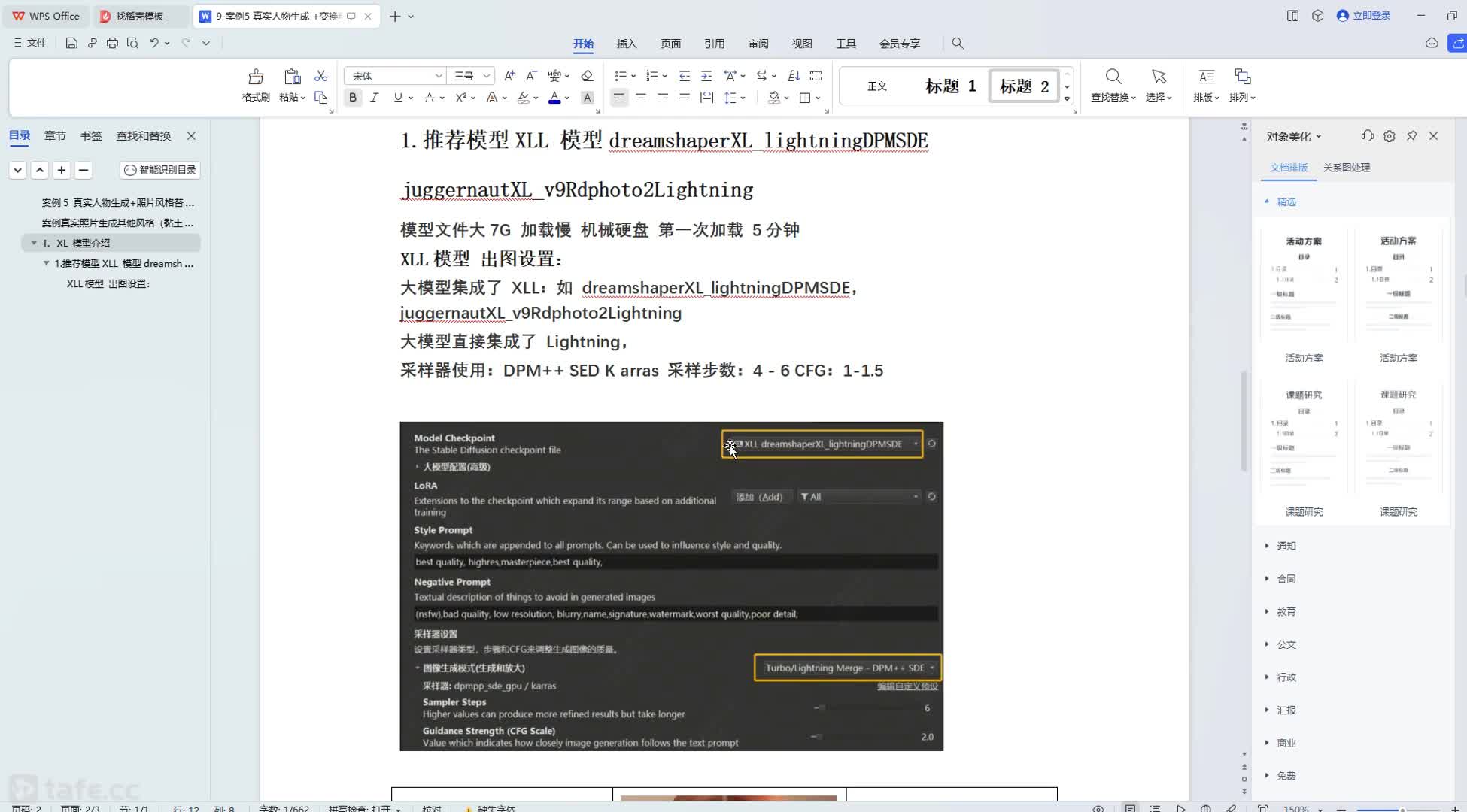Open the 排版 layout tool
1467x812 pixels.
click(x=1206, y=85)
